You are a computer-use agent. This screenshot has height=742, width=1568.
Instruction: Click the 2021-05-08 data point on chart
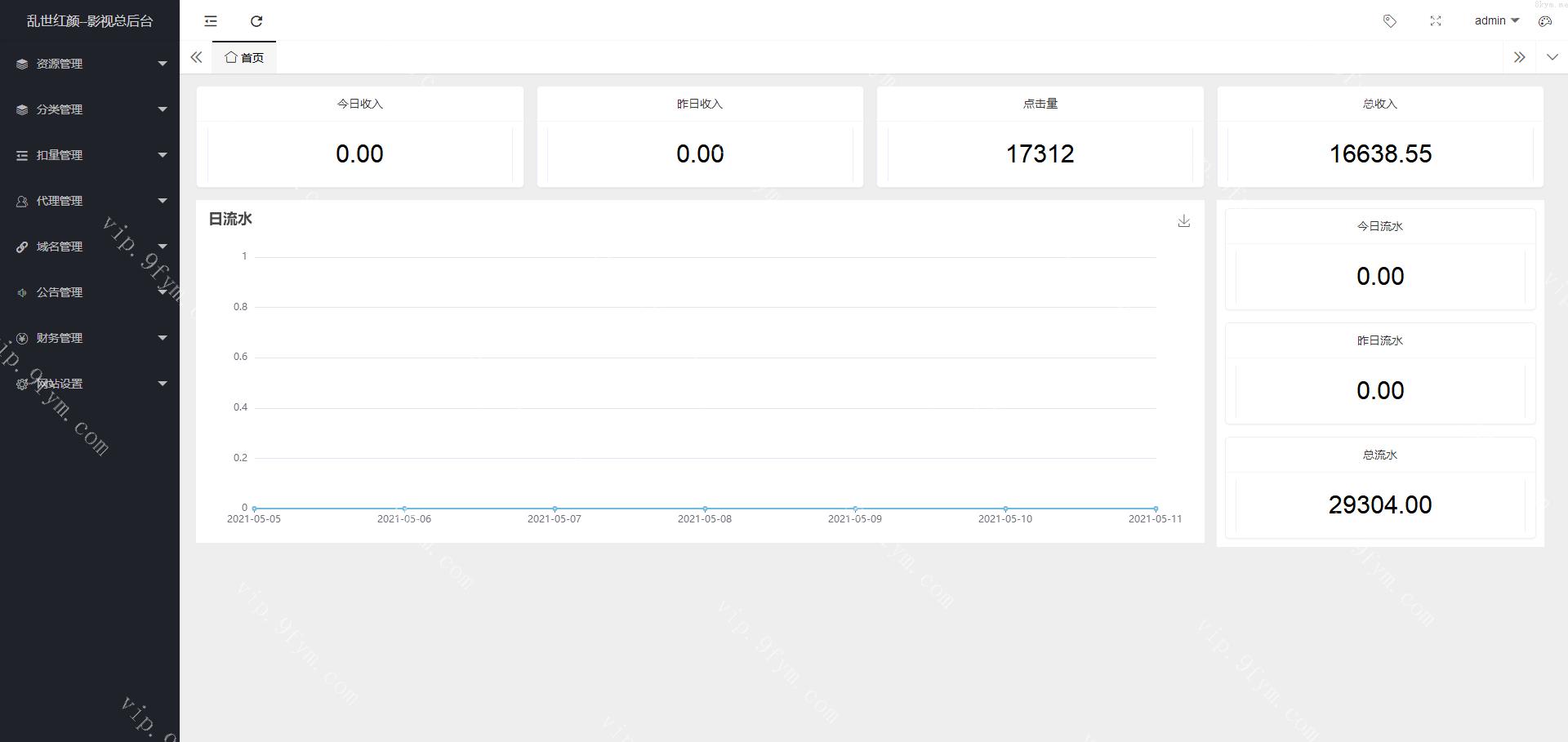point(705,509)
